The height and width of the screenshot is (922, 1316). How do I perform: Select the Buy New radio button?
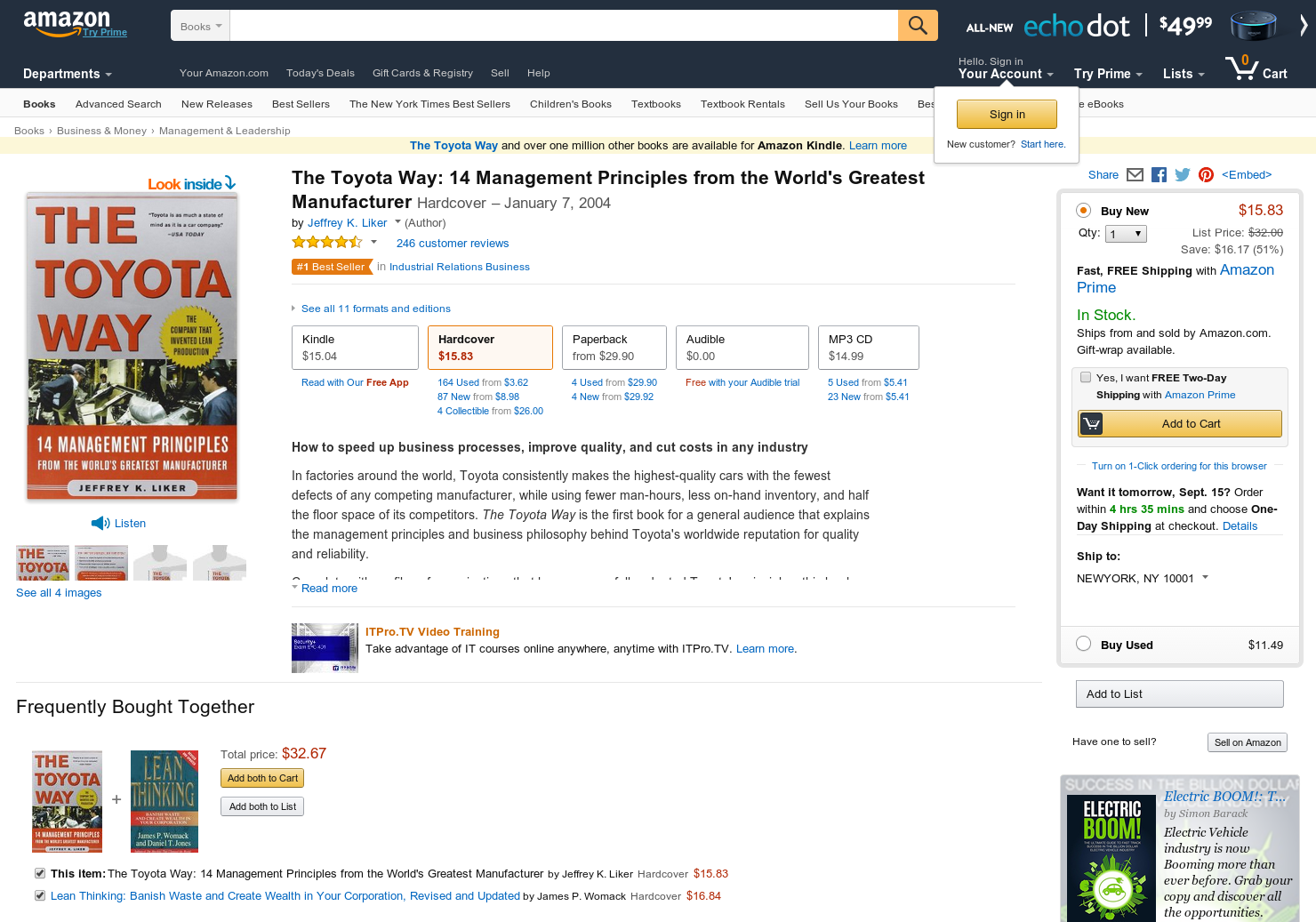coord(1083,211)
